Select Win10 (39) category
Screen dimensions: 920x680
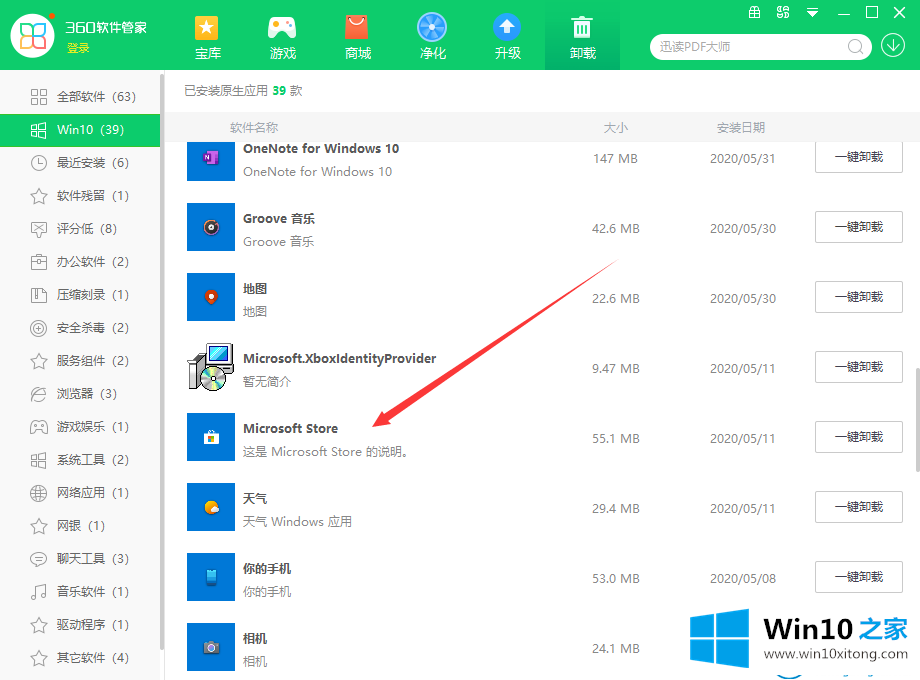coord(80,130)
